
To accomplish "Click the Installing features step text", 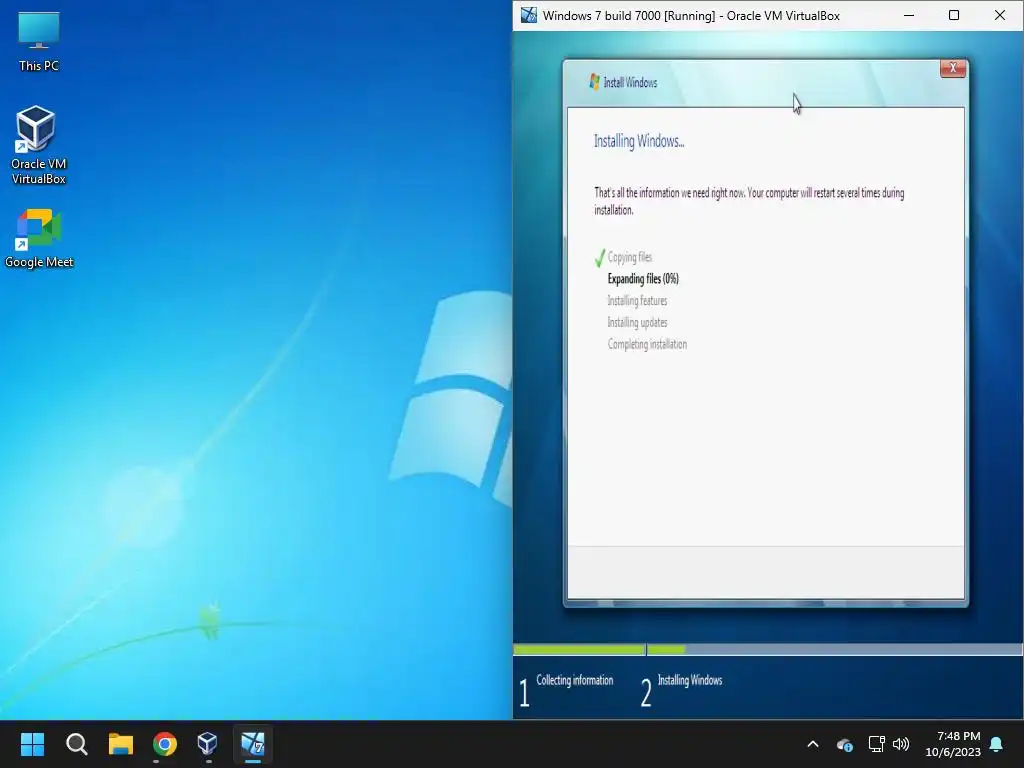I will point(637,300).
